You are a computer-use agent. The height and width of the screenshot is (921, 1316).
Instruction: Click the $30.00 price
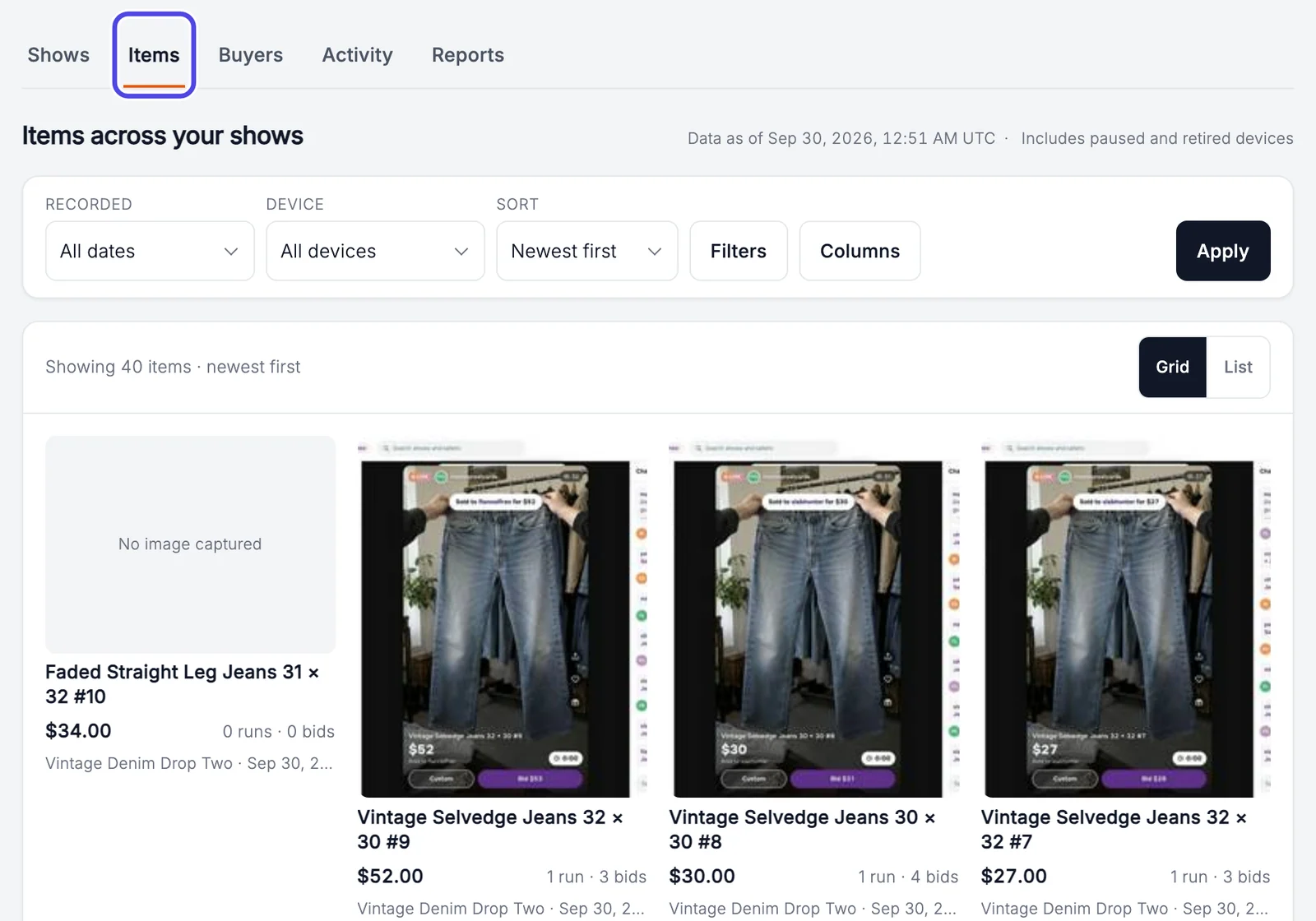coord(702,877)
